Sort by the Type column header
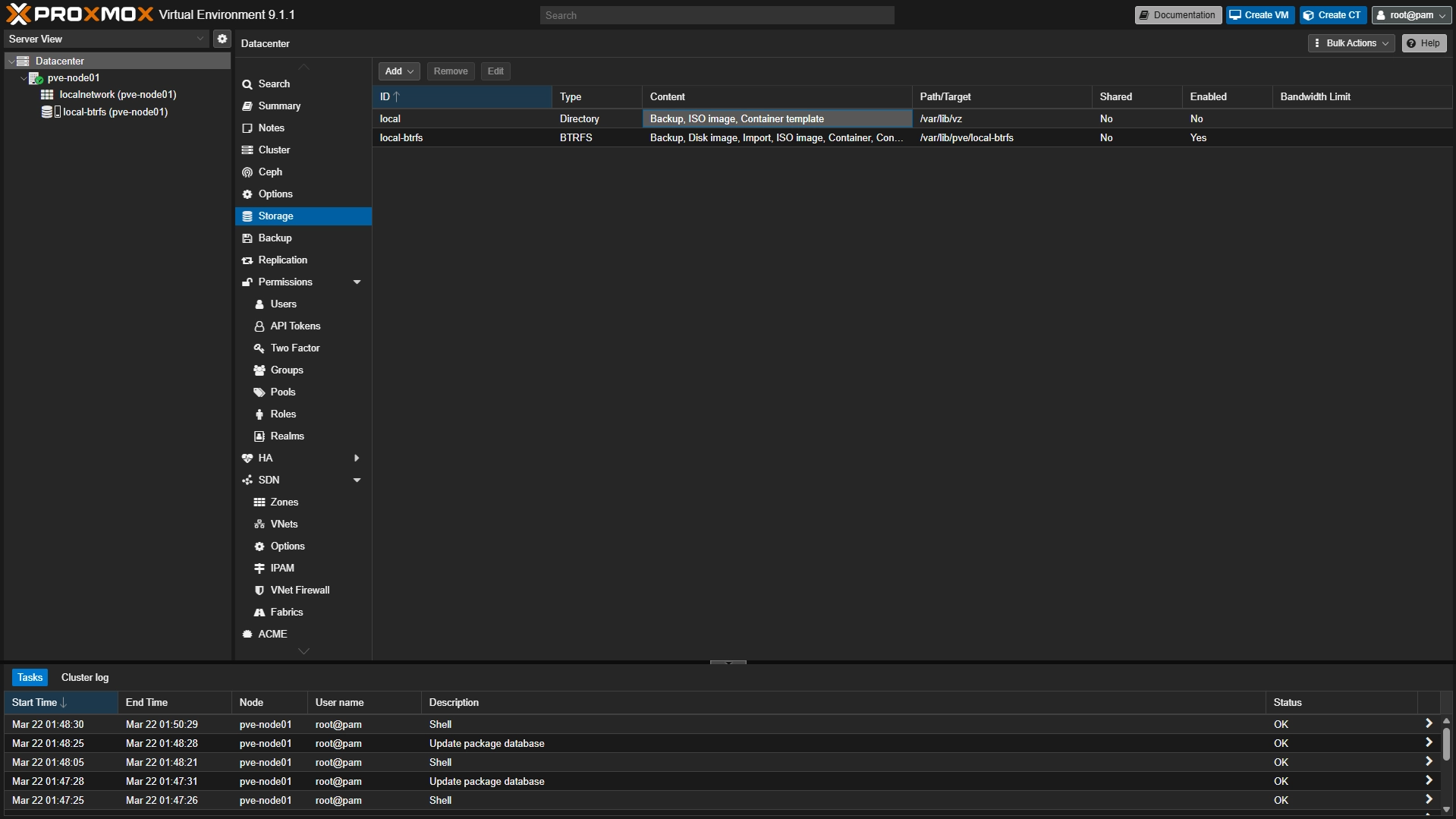Viewport: 1456px width, 819px height. pos(597,97)
